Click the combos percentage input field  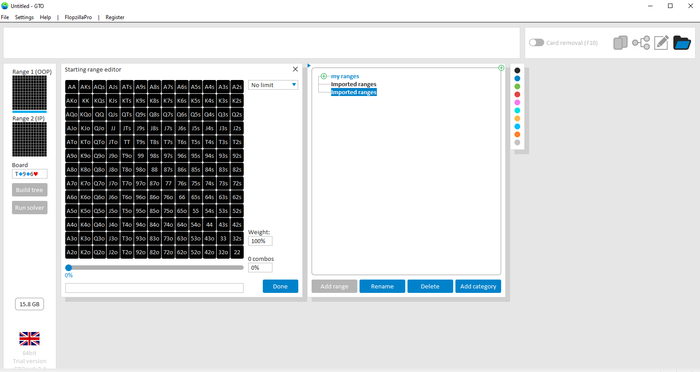click(260, 268)
